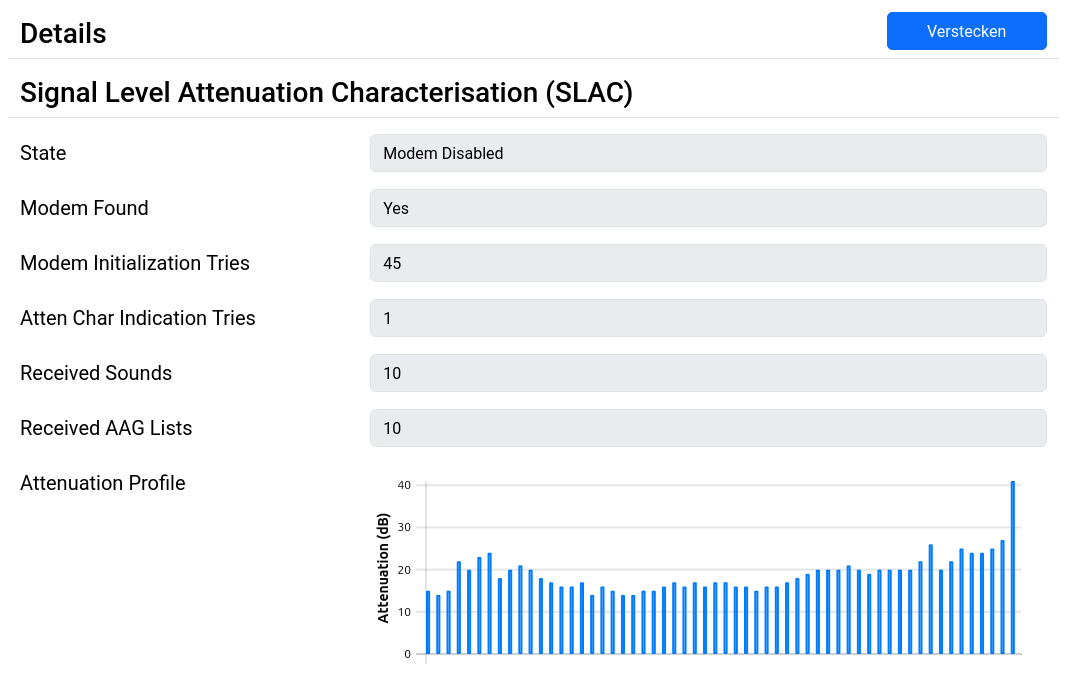Click the Received AAG Lists value field
The image size is (1071, 676).
708,428
